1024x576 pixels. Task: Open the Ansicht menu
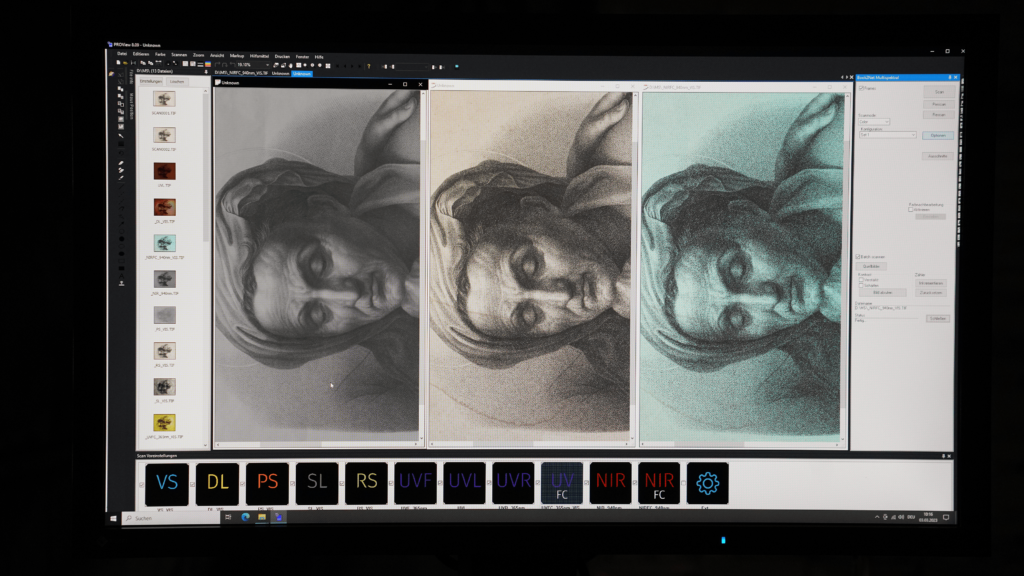click(217, 56)
